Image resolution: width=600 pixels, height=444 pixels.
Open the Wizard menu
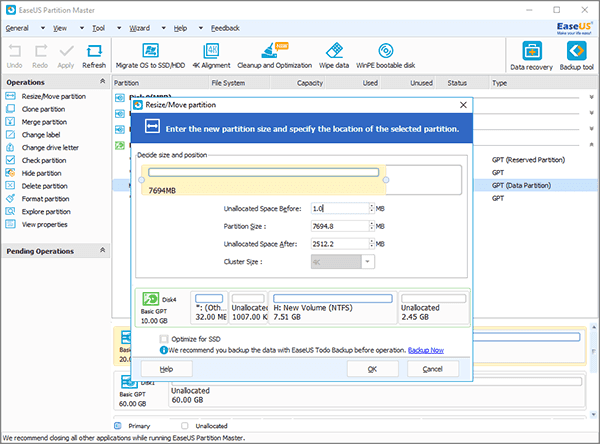139,28
